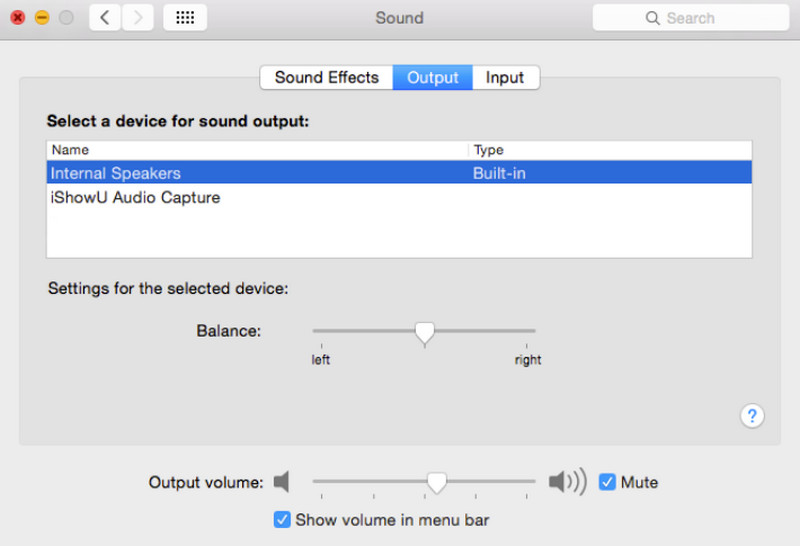Click the Balance slider knob
Image resolution: width=800 pixels, height=546 pixels.
coord(425,332)
